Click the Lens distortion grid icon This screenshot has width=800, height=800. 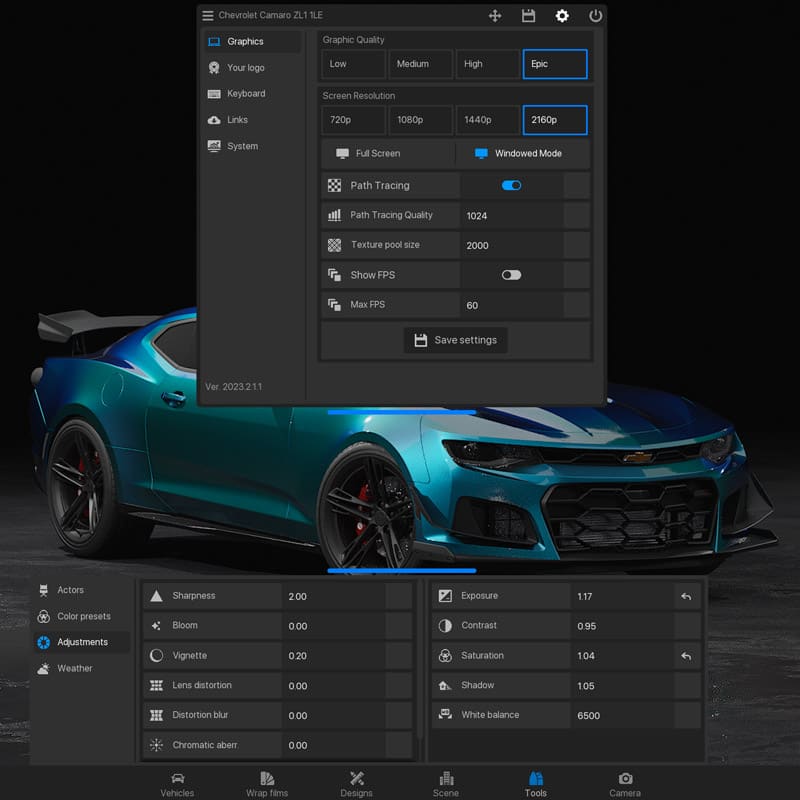click(156, 685)
